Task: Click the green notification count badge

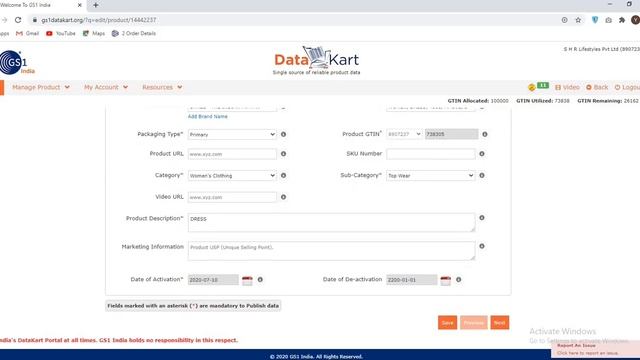Action: coord(542,85)
